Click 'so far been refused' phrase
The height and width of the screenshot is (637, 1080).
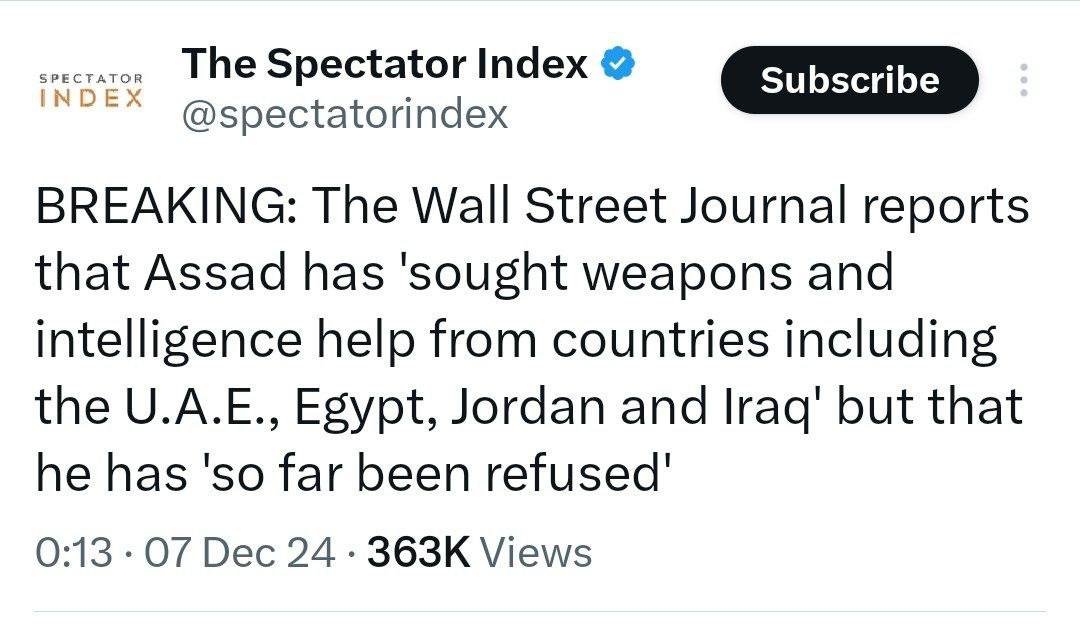[x=434, y=473]
